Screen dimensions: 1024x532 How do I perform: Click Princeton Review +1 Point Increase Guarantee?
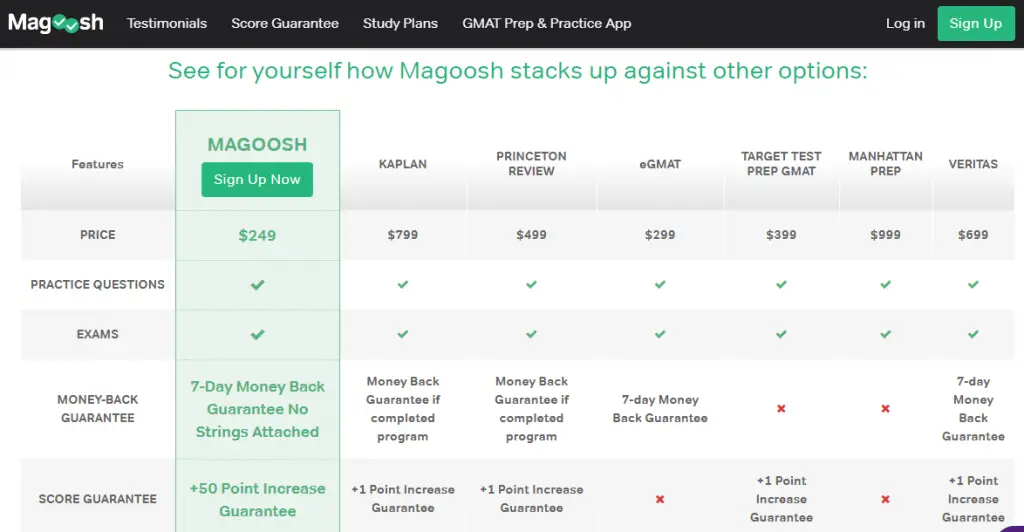coord(532,499)
